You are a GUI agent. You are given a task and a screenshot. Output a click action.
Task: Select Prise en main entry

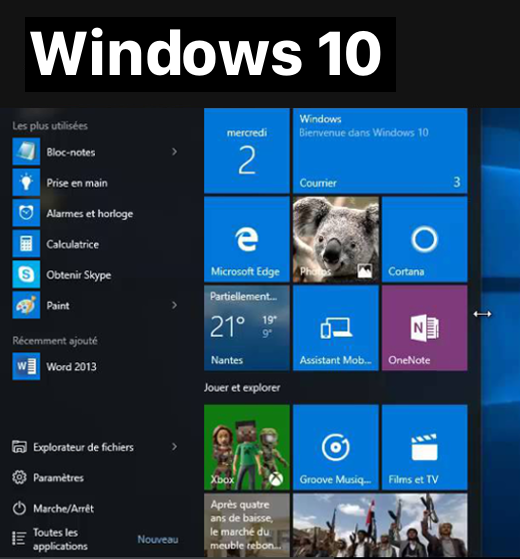[77, 183]
